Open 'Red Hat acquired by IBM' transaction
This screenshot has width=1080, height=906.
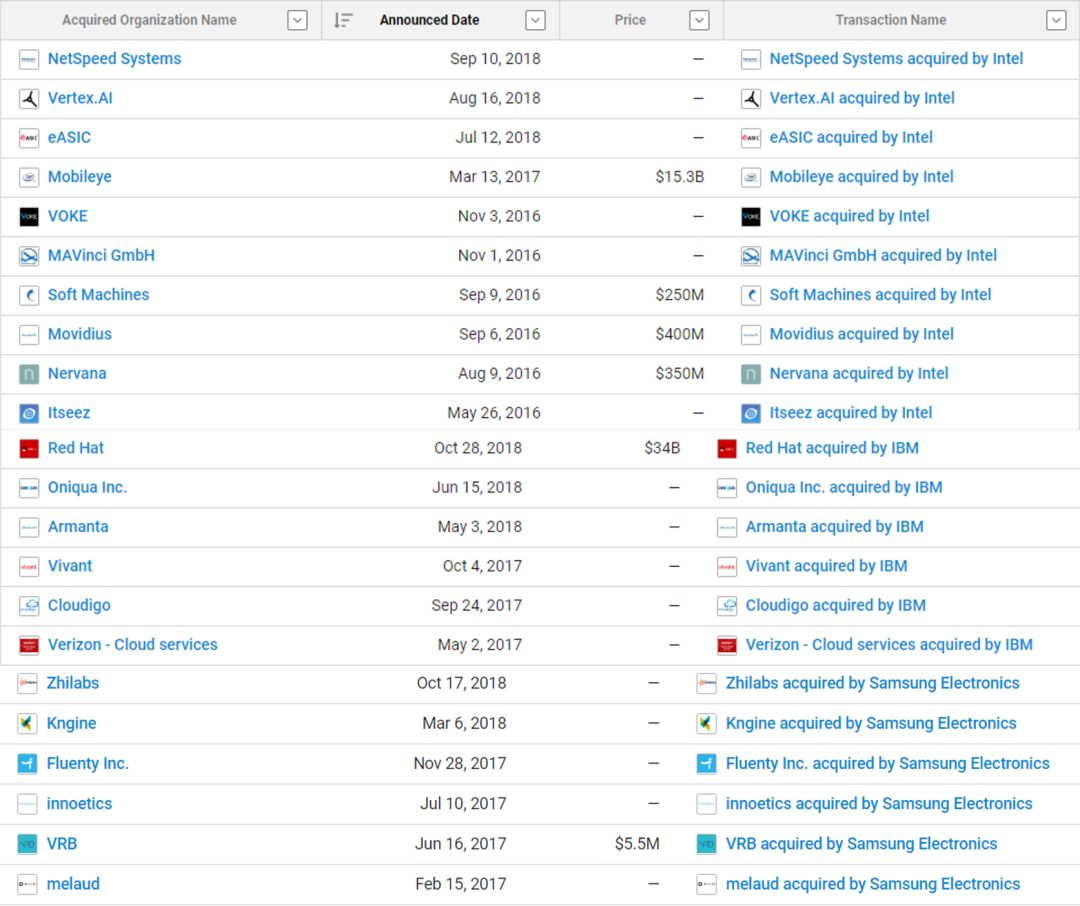(x=832, y=448)
